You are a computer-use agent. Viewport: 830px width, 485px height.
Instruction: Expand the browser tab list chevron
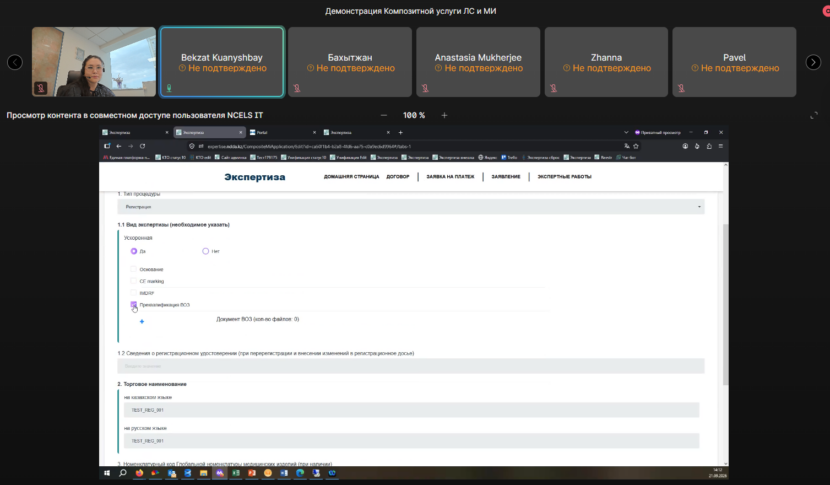(626, 132)
